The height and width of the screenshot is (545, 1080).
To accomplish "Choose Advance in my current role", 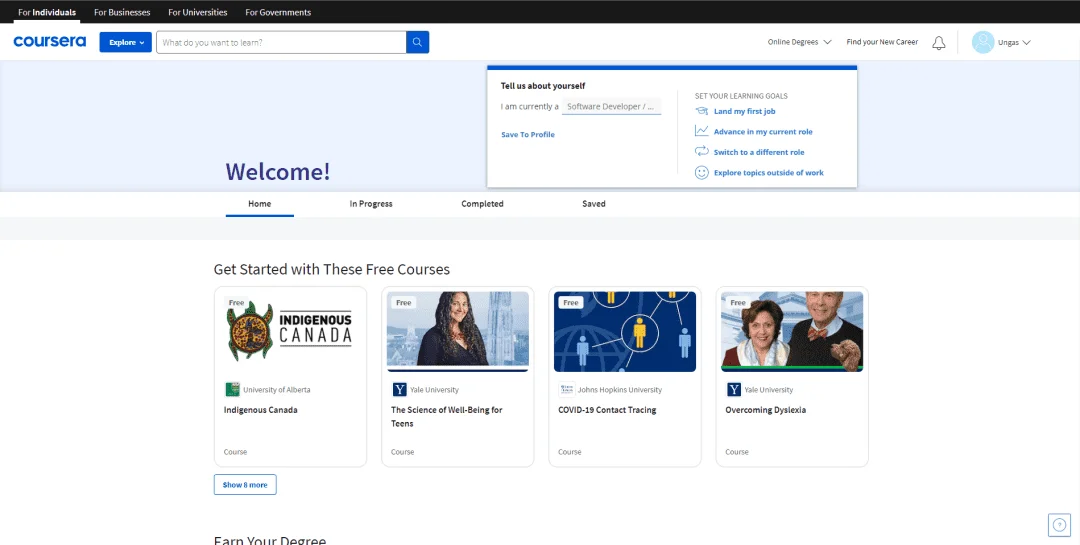I will pos(763,132).
